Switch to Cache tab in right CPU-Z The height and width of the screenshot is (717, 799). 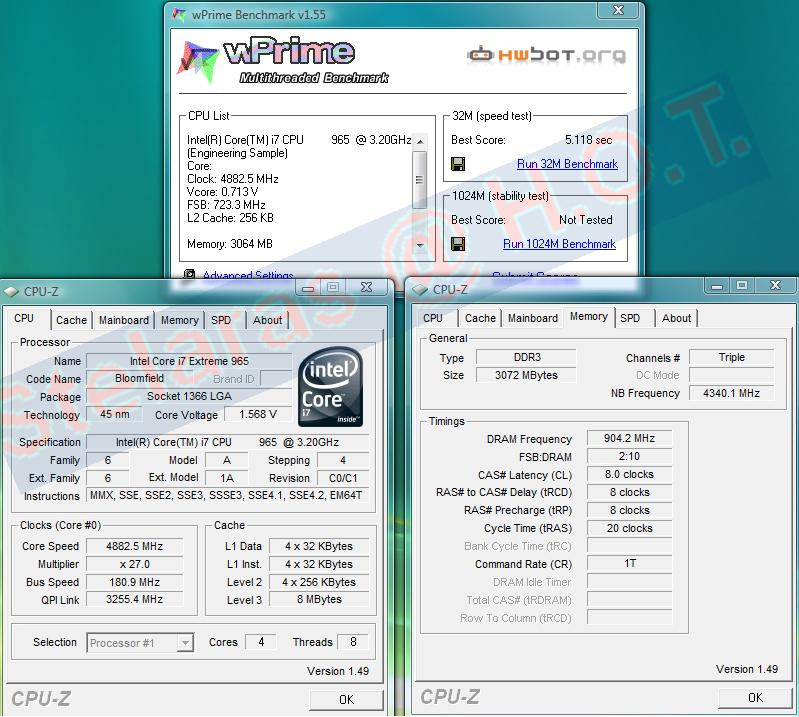pos(480,318)
